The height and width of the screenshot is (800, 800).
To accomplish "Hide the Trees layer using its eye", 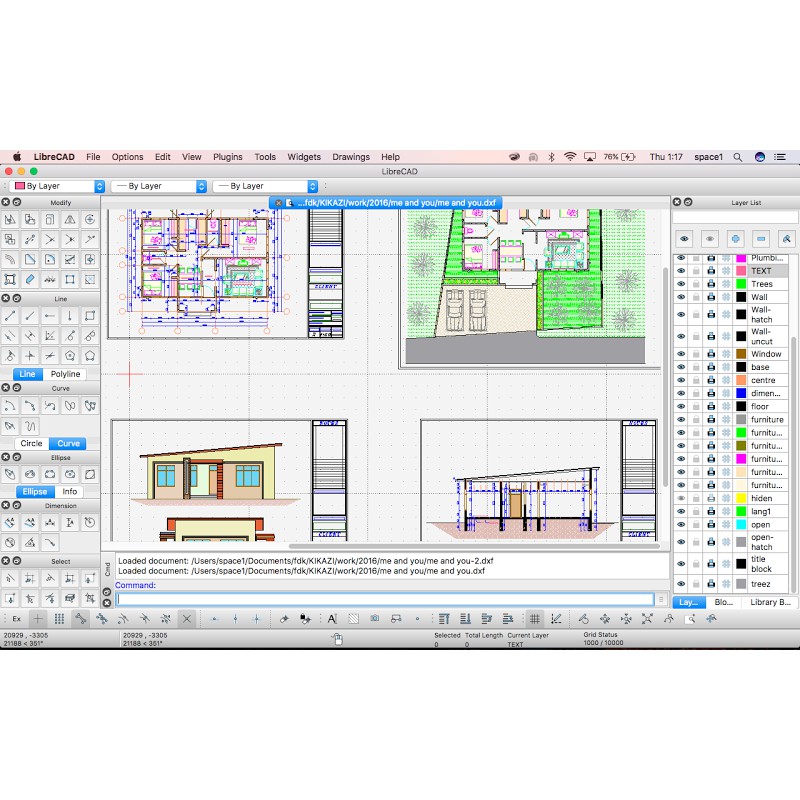I will coord(681,284).
